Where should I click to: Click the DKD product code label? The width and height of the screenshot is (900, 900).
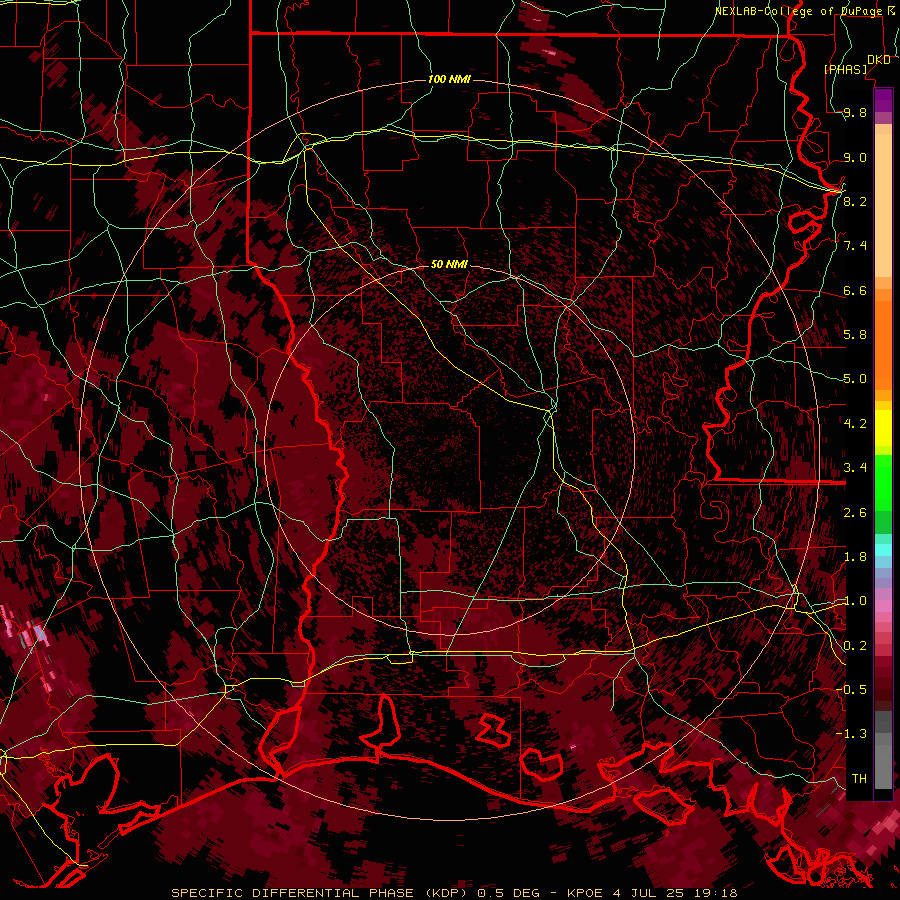(x=879, y=60)
